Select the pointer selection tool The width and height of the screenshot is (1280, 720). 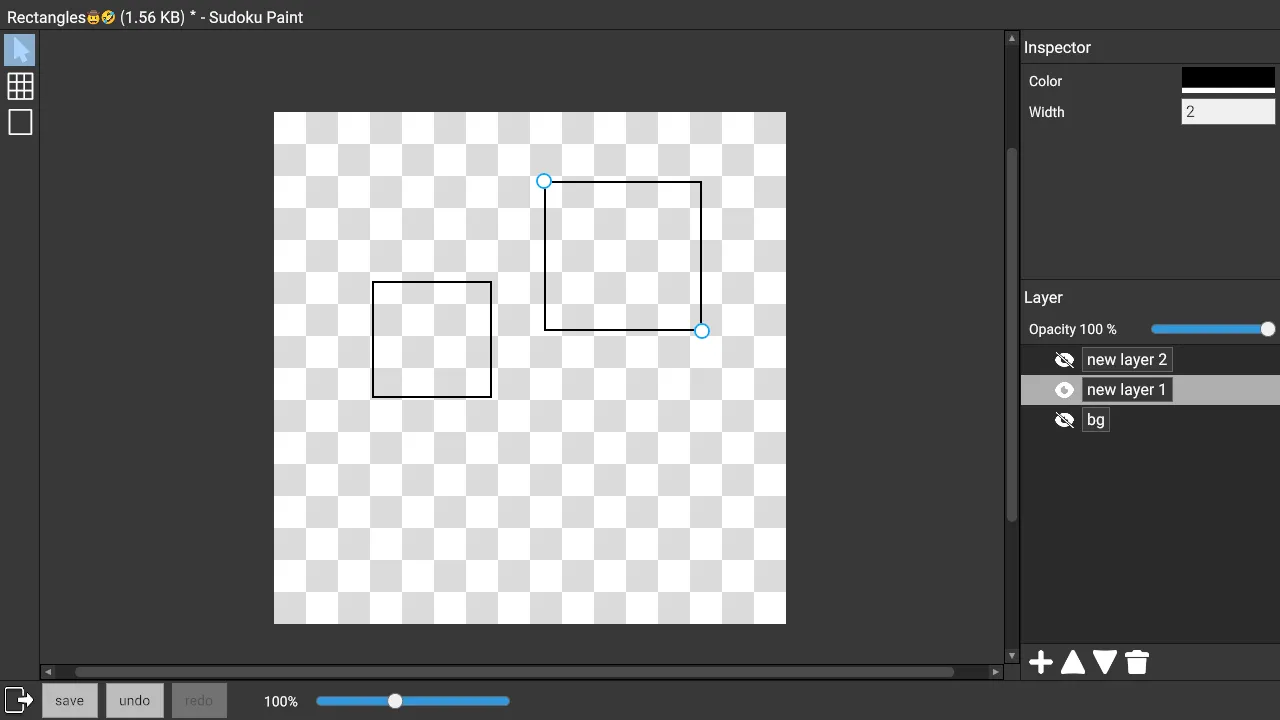[x=20, y=50]
